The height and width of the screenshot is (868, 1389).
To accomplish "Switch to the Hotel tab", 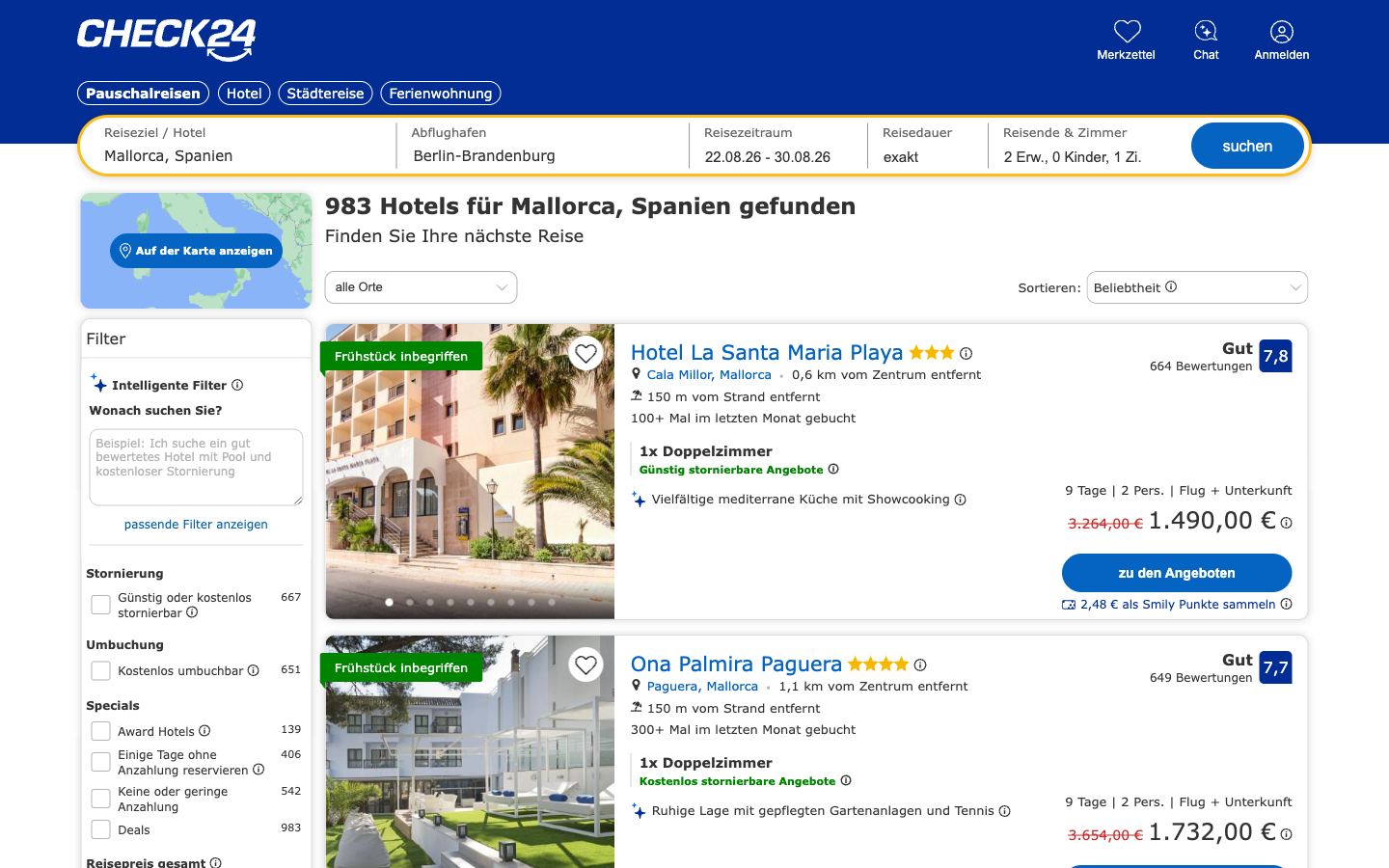I will [x=244, y=94].
